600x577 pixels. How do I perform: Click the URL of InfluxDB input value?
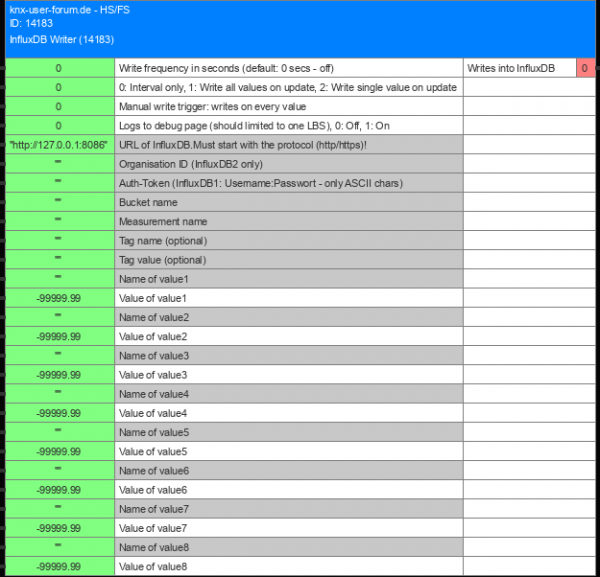(59, 145)
